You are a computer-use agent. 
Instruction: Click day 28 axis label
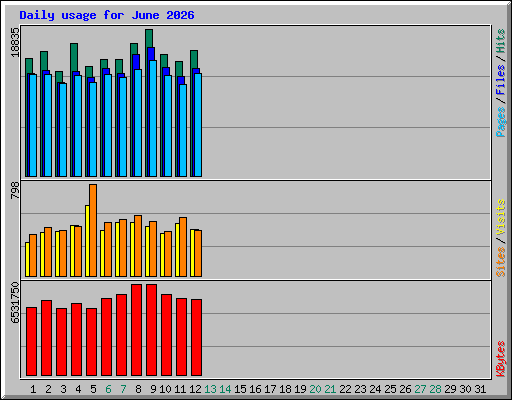tap(435, 389)
